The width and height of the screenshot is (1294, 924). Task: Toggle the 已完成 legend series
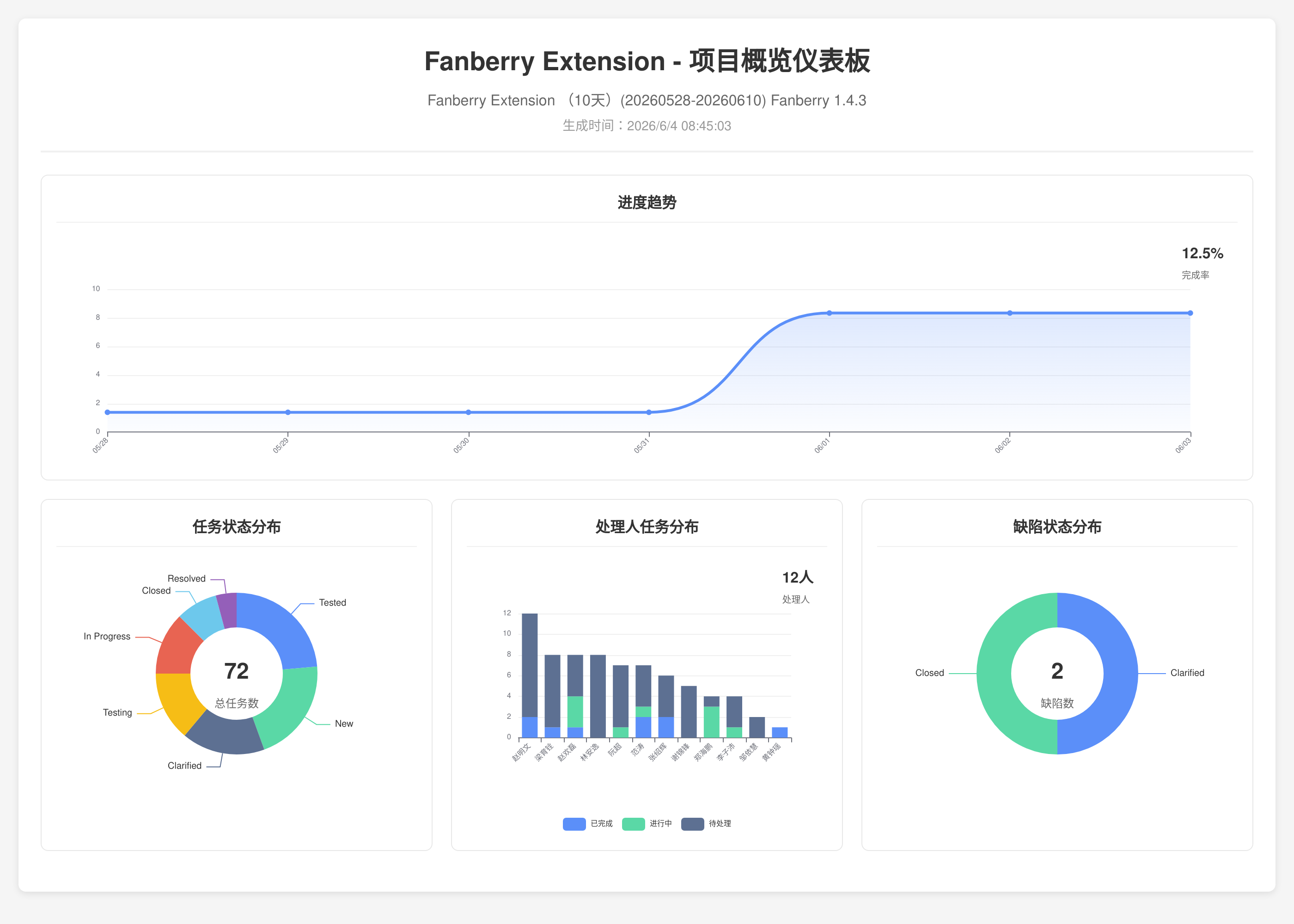pyautogui.click(x=587, y=824)
